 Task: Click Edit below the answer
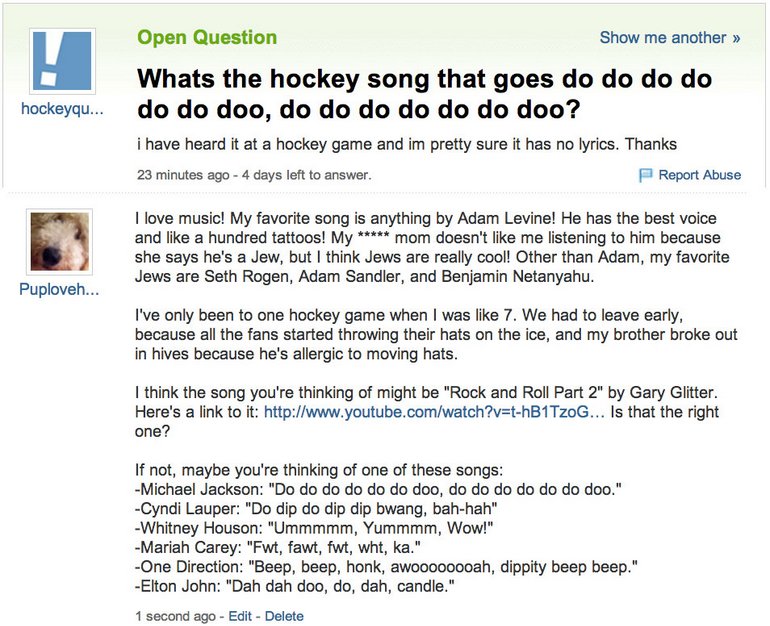coord(240,616)
